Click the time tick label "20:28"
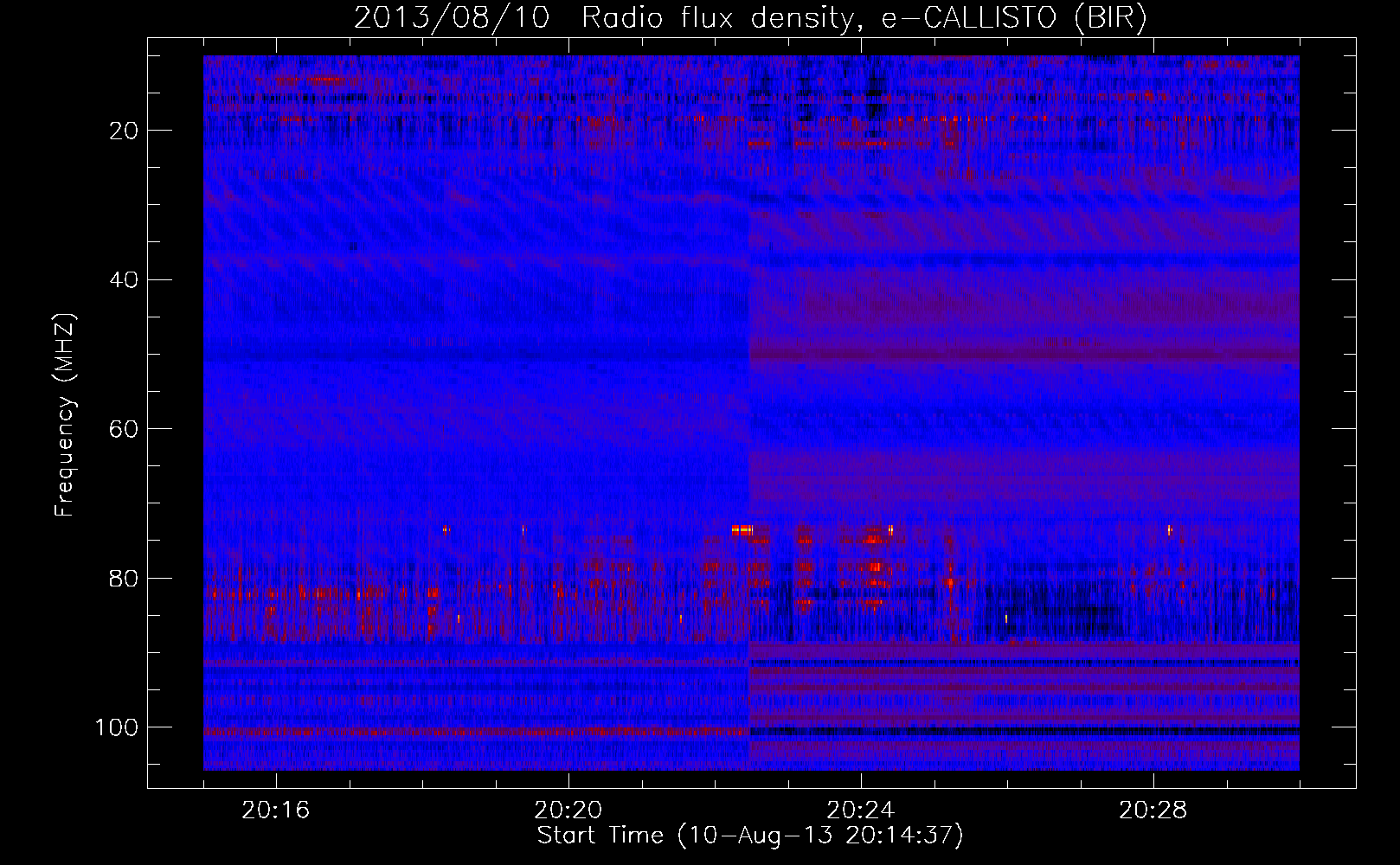This screenshot has height=865, width=1400. pyautogui.click(x=1153, y=811)
